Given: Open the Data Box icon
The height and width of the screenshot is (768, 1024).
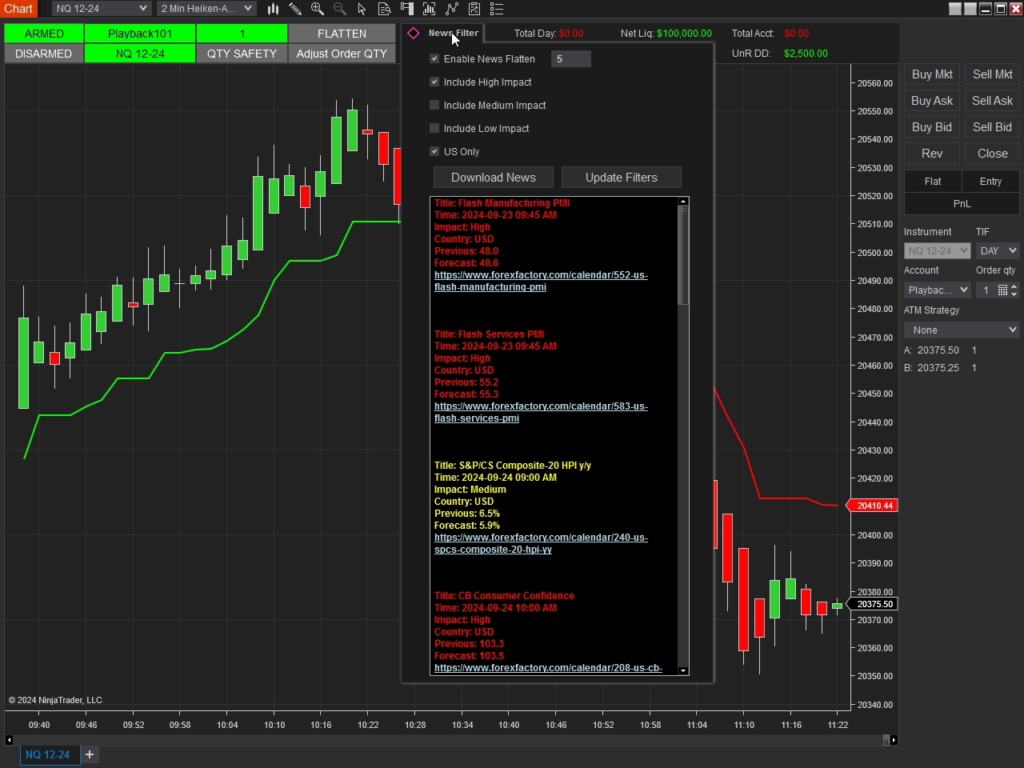Looking at the screenshot, I should click(385, 9).
